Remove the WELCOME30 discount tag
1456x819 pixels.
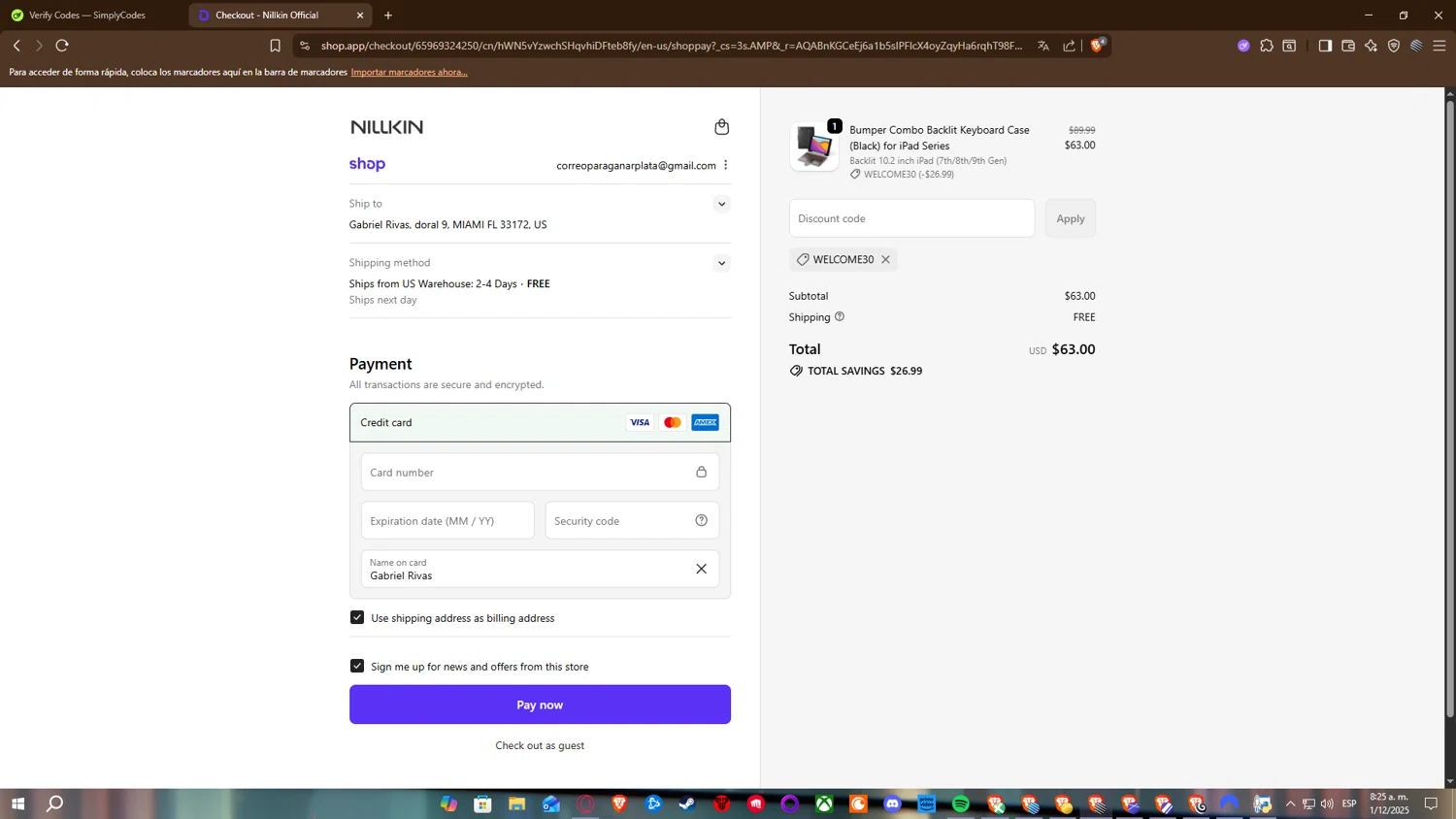(885, 259)
